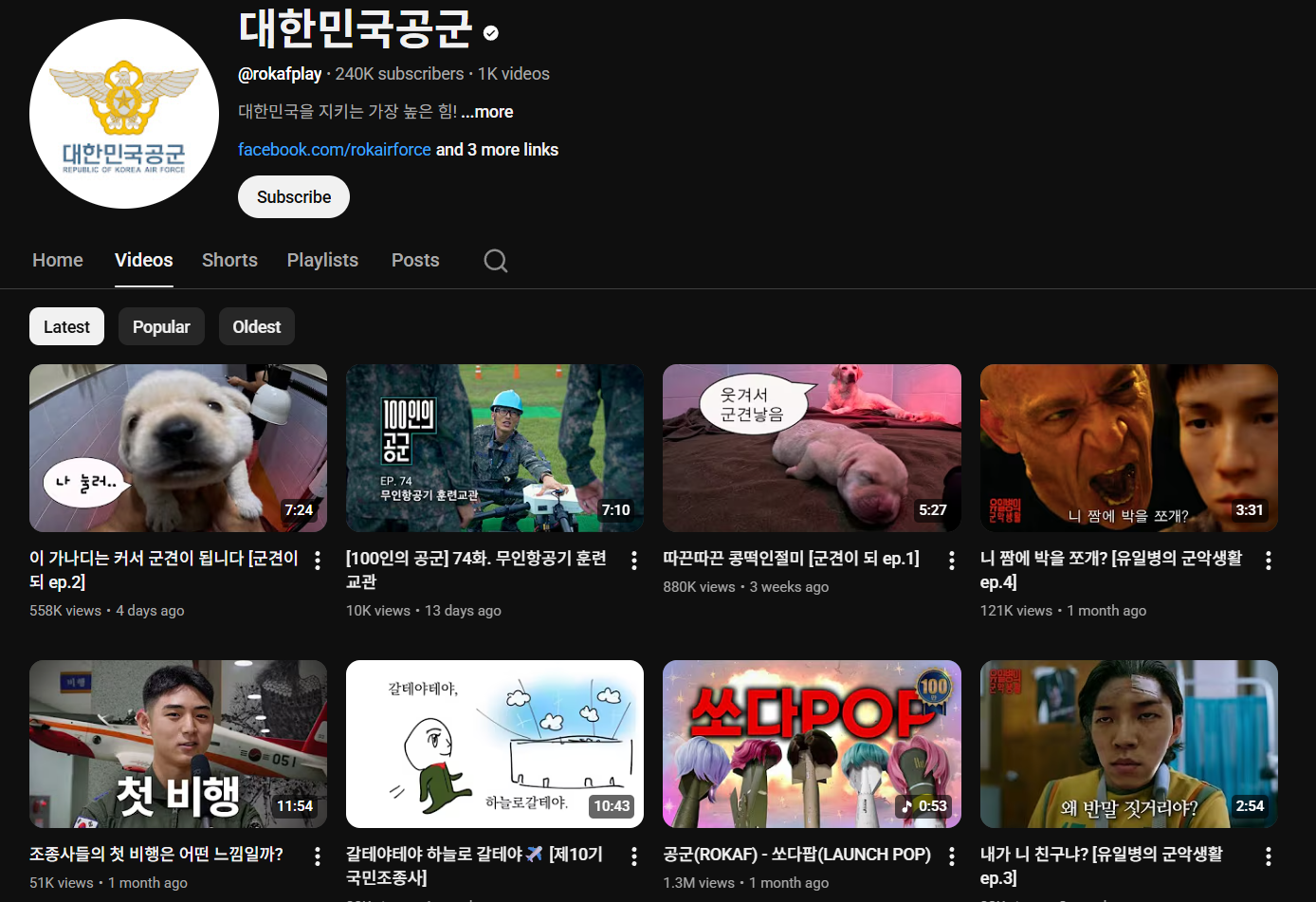The width and height of the screenshot is (1316, 902).
Task: Open video title 이 가나디는 커서 군견이 됩니다
Action: (164, 570)
